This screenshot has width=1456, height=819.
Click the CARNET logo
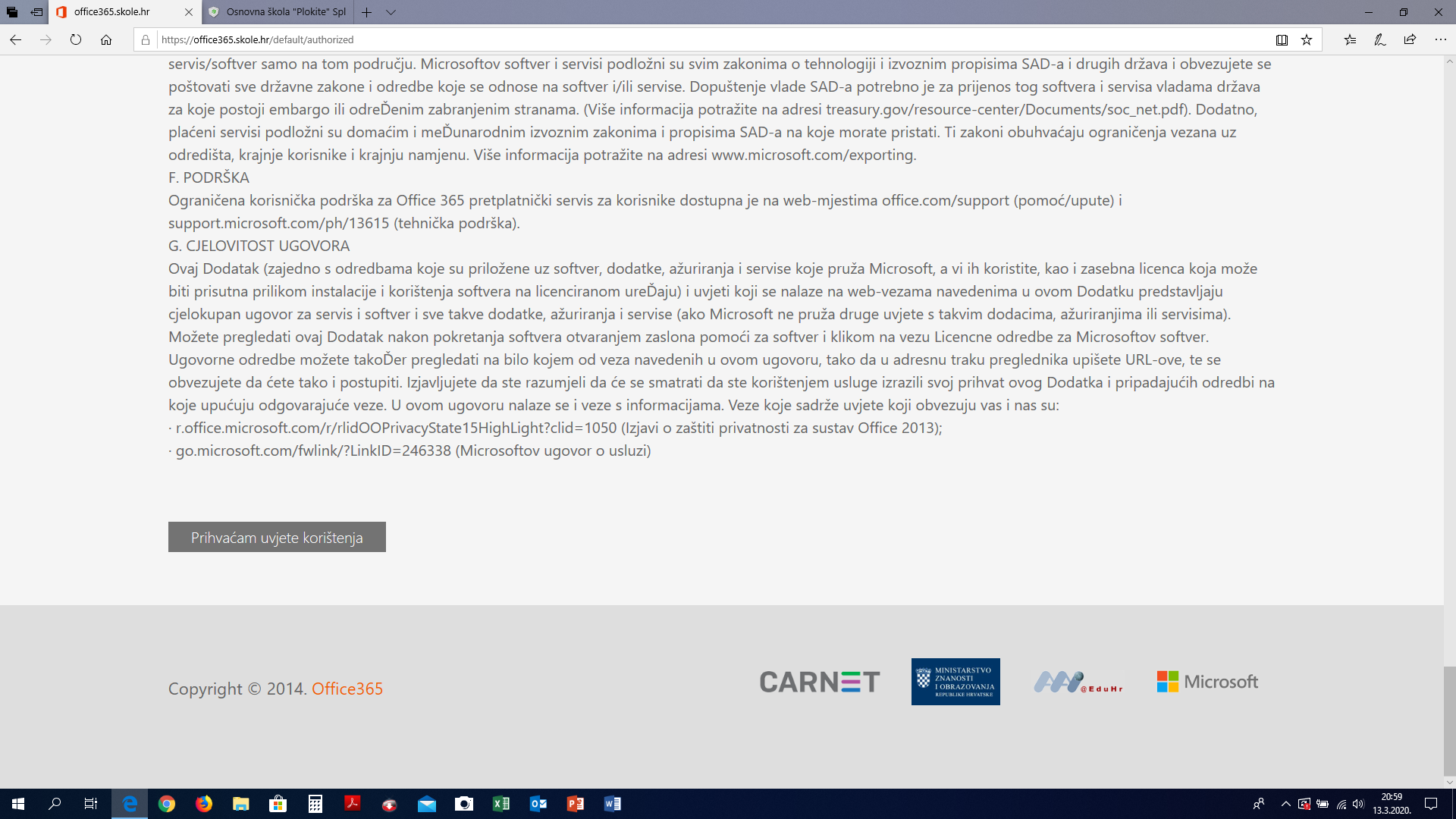coord(820,682)
